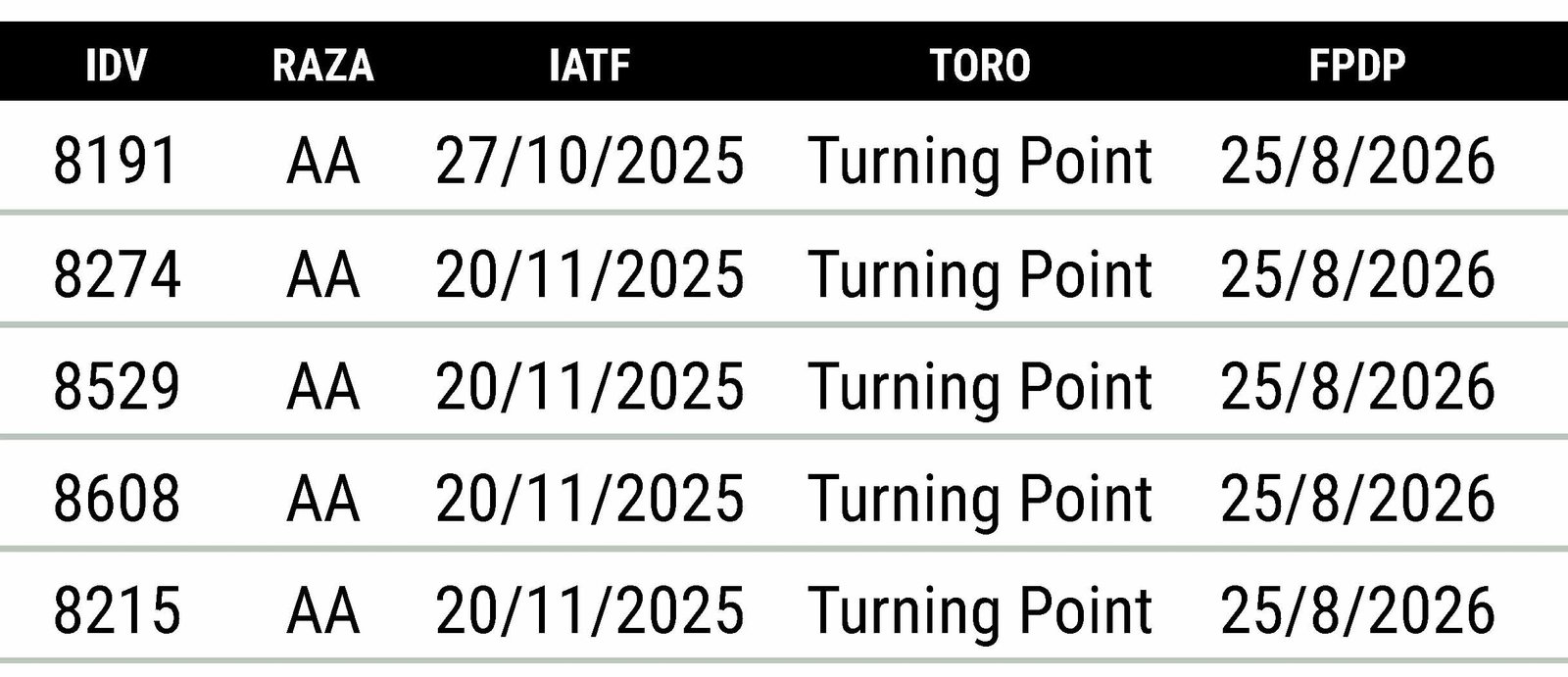Click the IDV column header
Screen dimensions: 1568x677
coord(116,66)
